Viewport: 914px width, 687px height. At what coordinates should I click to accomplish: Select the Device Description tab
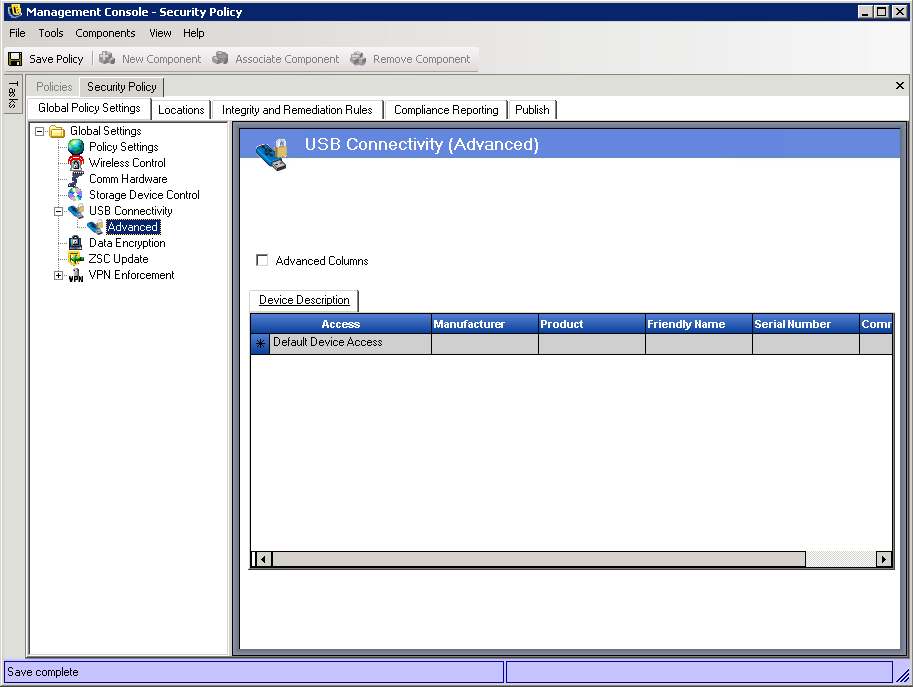[304, 300]
